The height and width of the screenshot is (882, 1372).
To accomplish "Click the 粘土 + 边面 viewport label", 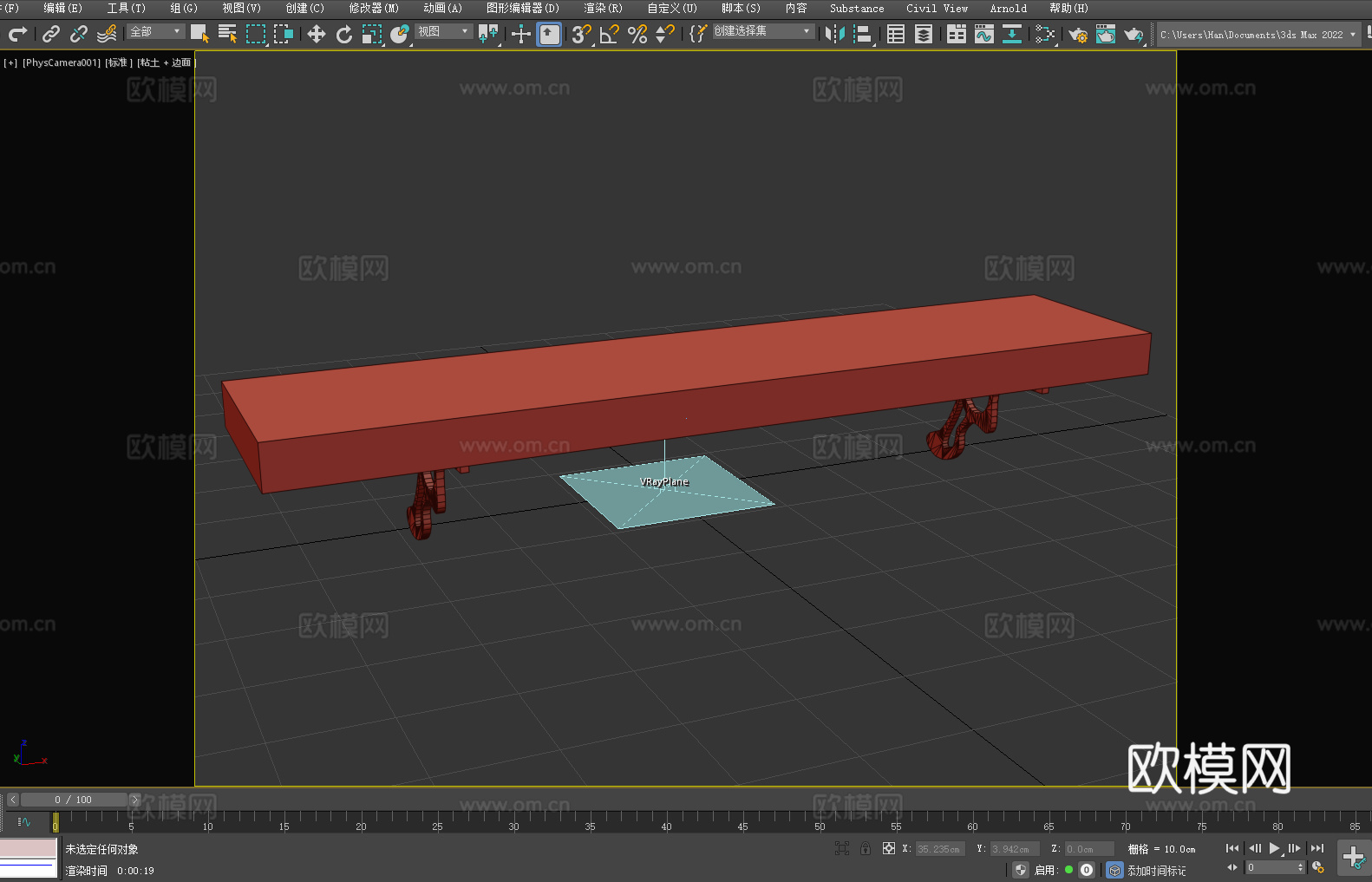I will 166,62.
